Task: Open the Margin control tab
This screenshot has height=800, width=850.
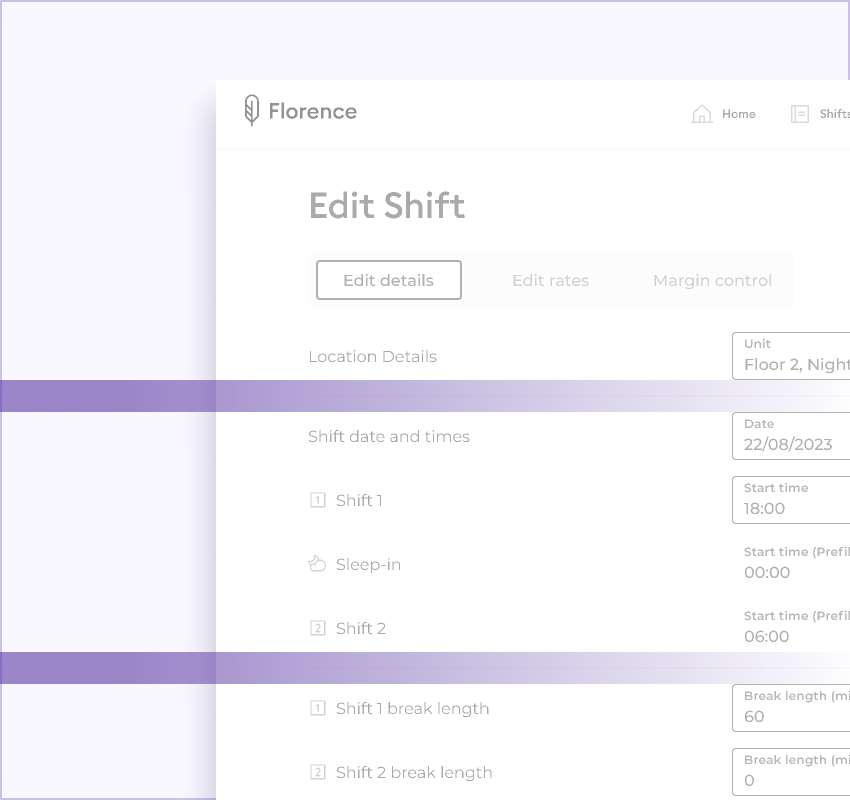Action: tap(712, 280)
